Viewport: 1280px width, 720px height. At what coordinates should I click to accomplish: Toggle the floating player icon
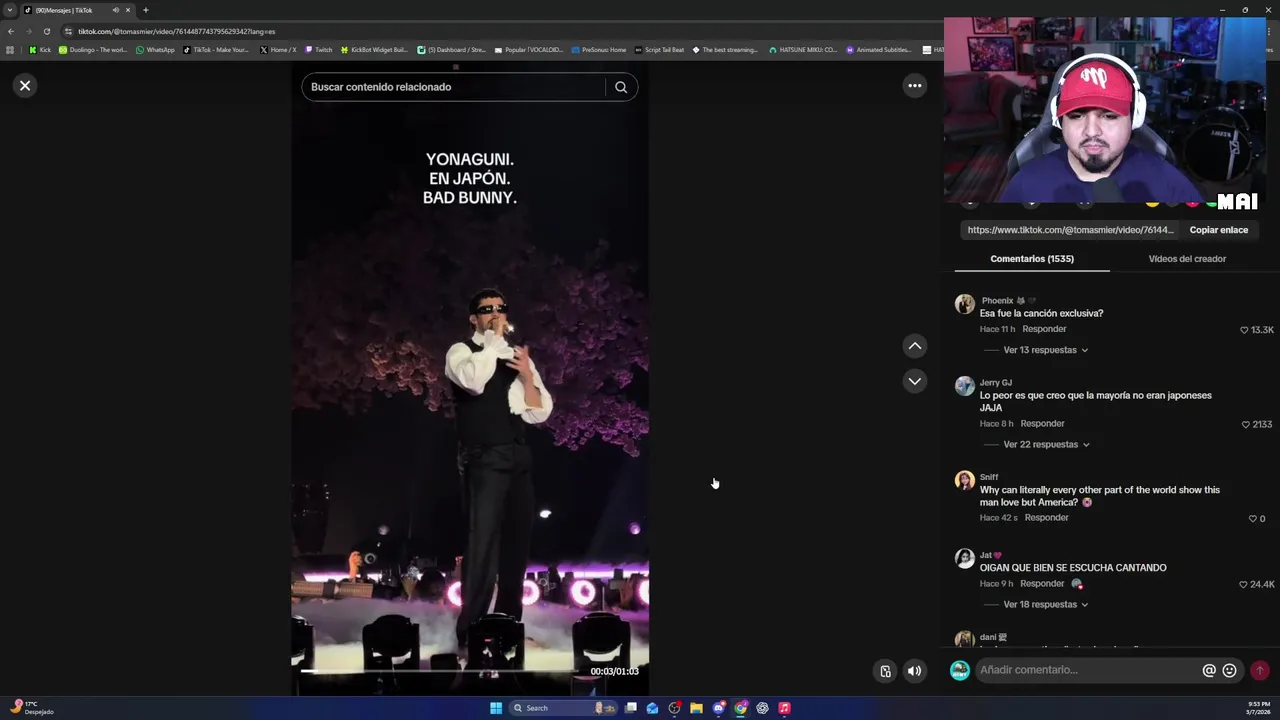[885, 671]
